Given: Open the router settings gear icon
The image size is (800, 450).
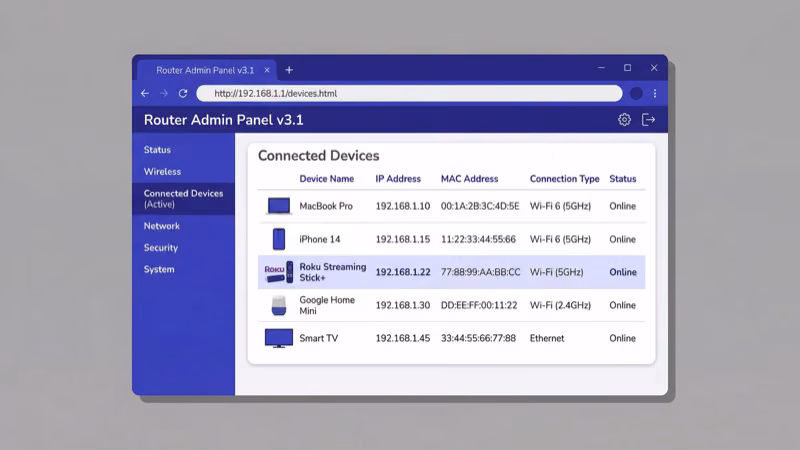Looking at the screenshot, I should [624, 119].
